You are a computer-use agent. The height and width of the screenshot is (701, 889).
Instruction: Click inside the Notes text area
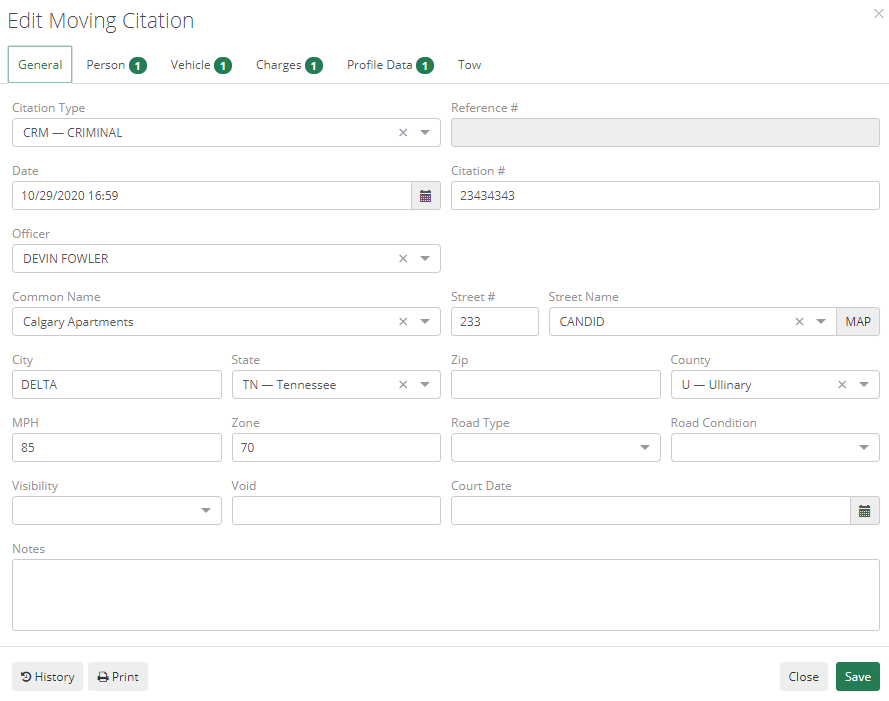(x=446, y=595)
